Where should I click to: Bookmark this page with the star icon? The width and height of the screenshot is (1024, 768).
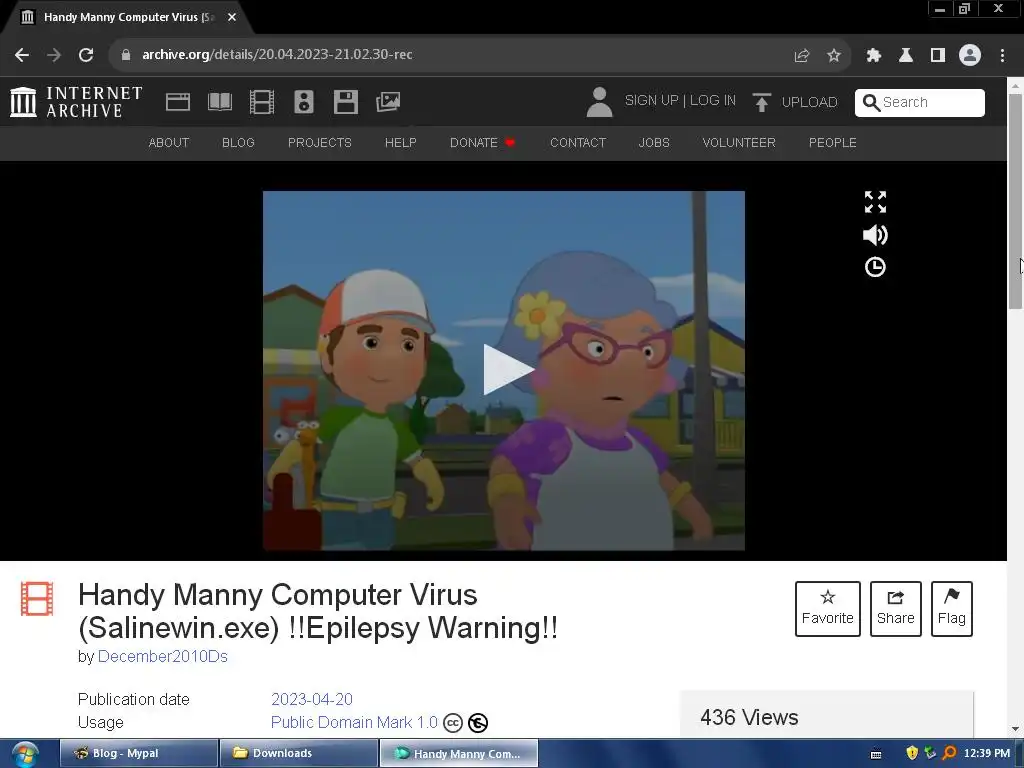834,55
